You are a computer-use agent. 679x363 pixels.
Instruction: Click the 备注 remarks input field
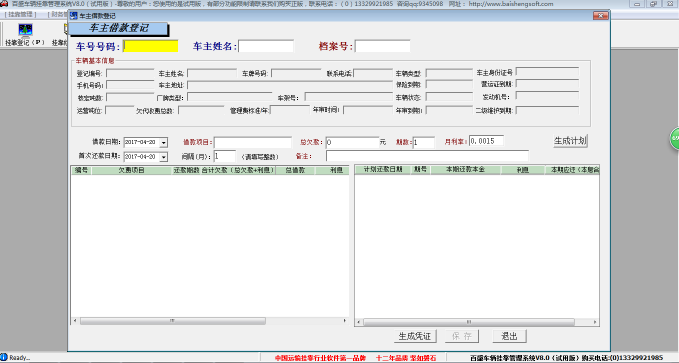click(x=427, y=156)
